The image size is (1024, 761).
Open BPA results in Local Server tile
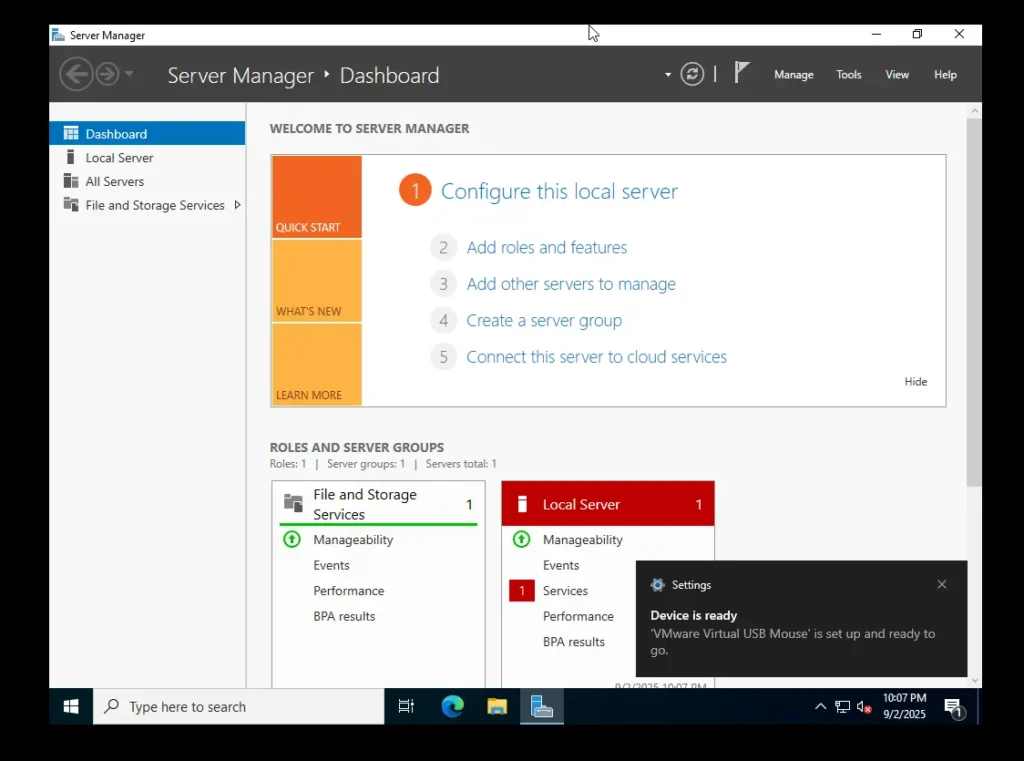573,641
